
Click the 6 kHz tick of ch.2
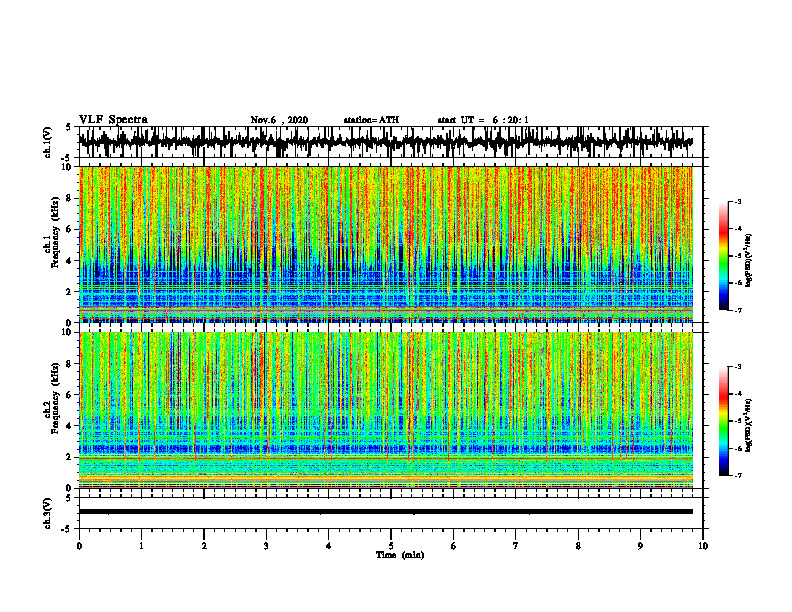point(71,395)
